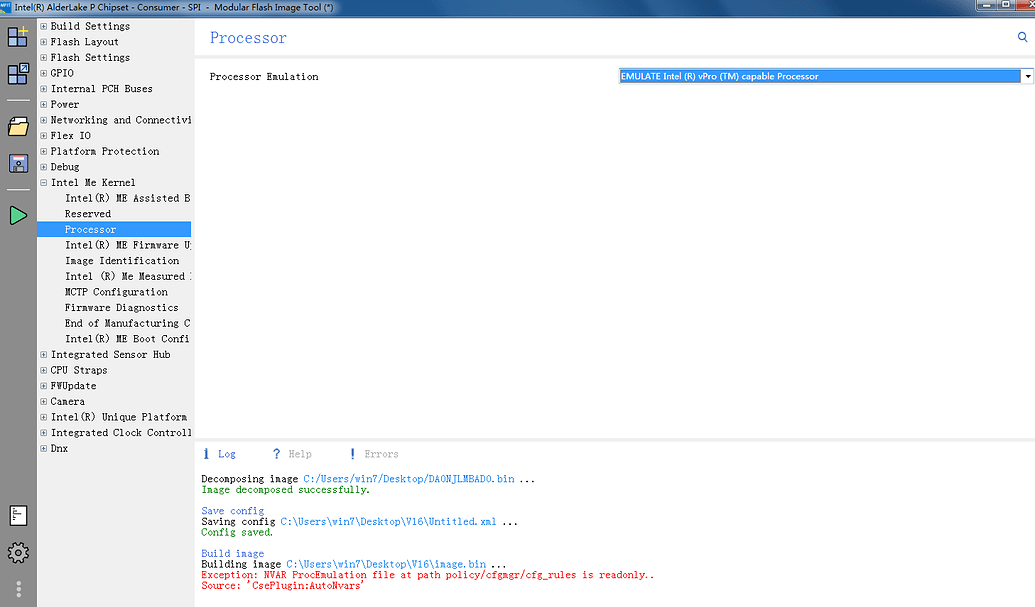This screenshot has width=1035, height=607.
Task: Switch to the Errors tab
Action: [x=378, y=453]
